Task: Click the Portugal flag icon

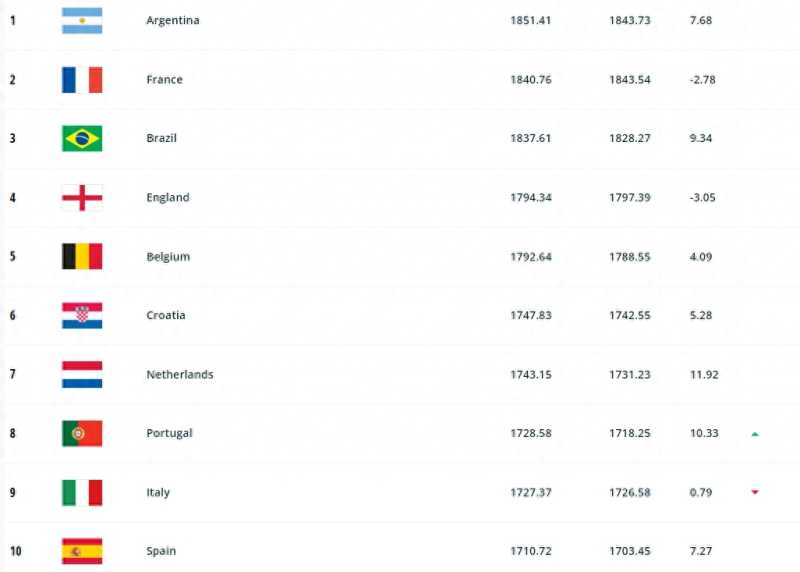Action: point(82,433)
